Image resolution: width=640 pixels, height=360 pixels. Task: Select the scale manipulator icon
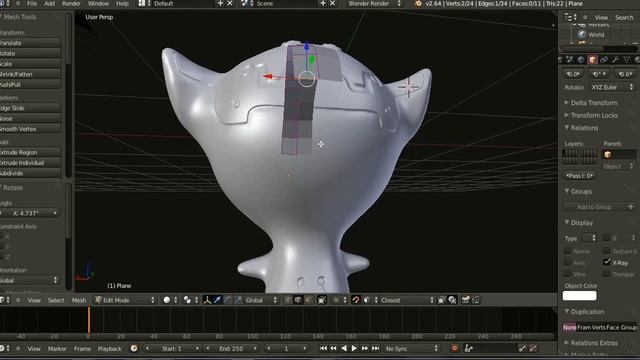click(x=238, y=300)
